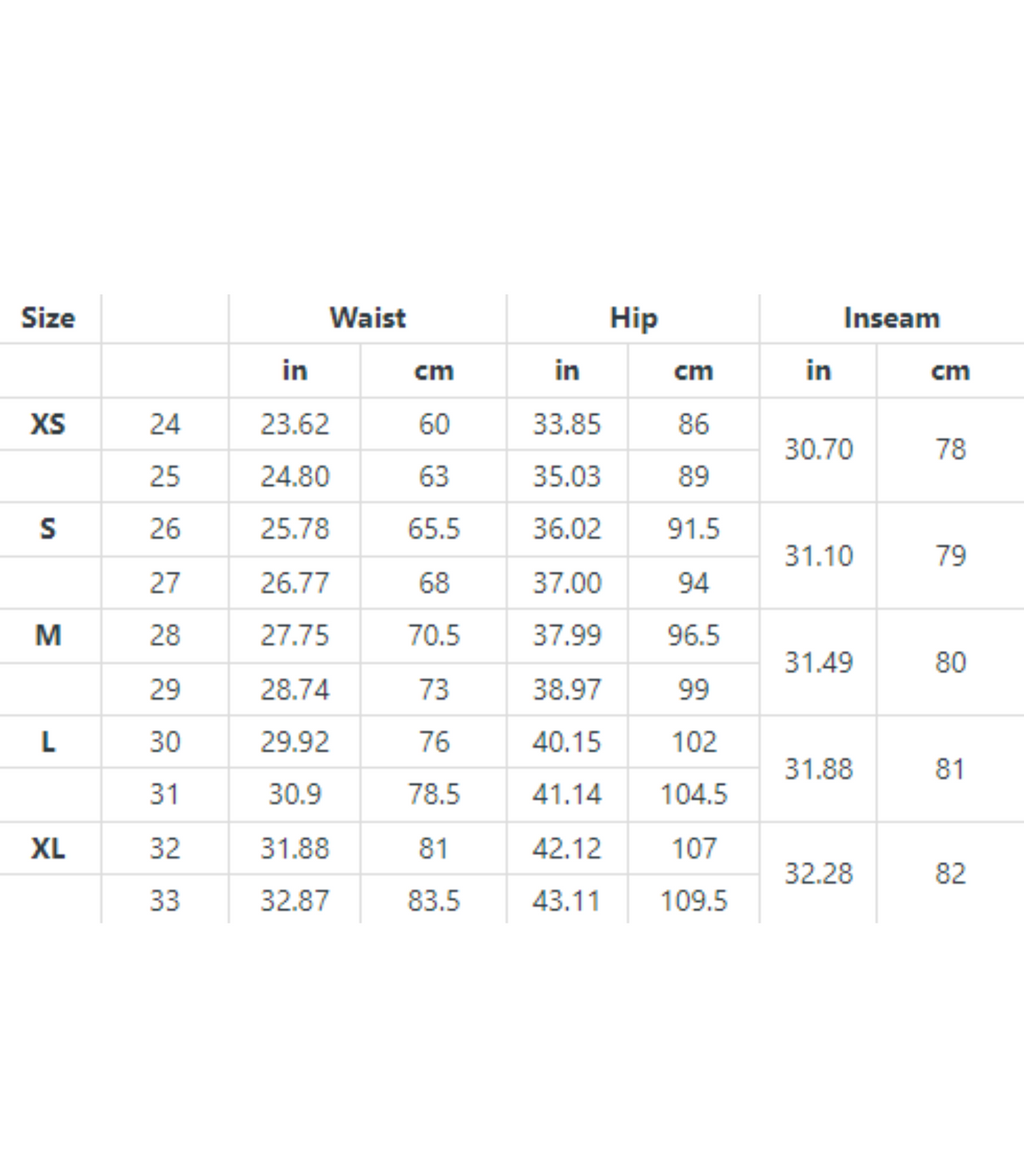This screenshot has height=1152, width=1024.
Task: Select hip value 37.00 inches
Action: (566, 583)
